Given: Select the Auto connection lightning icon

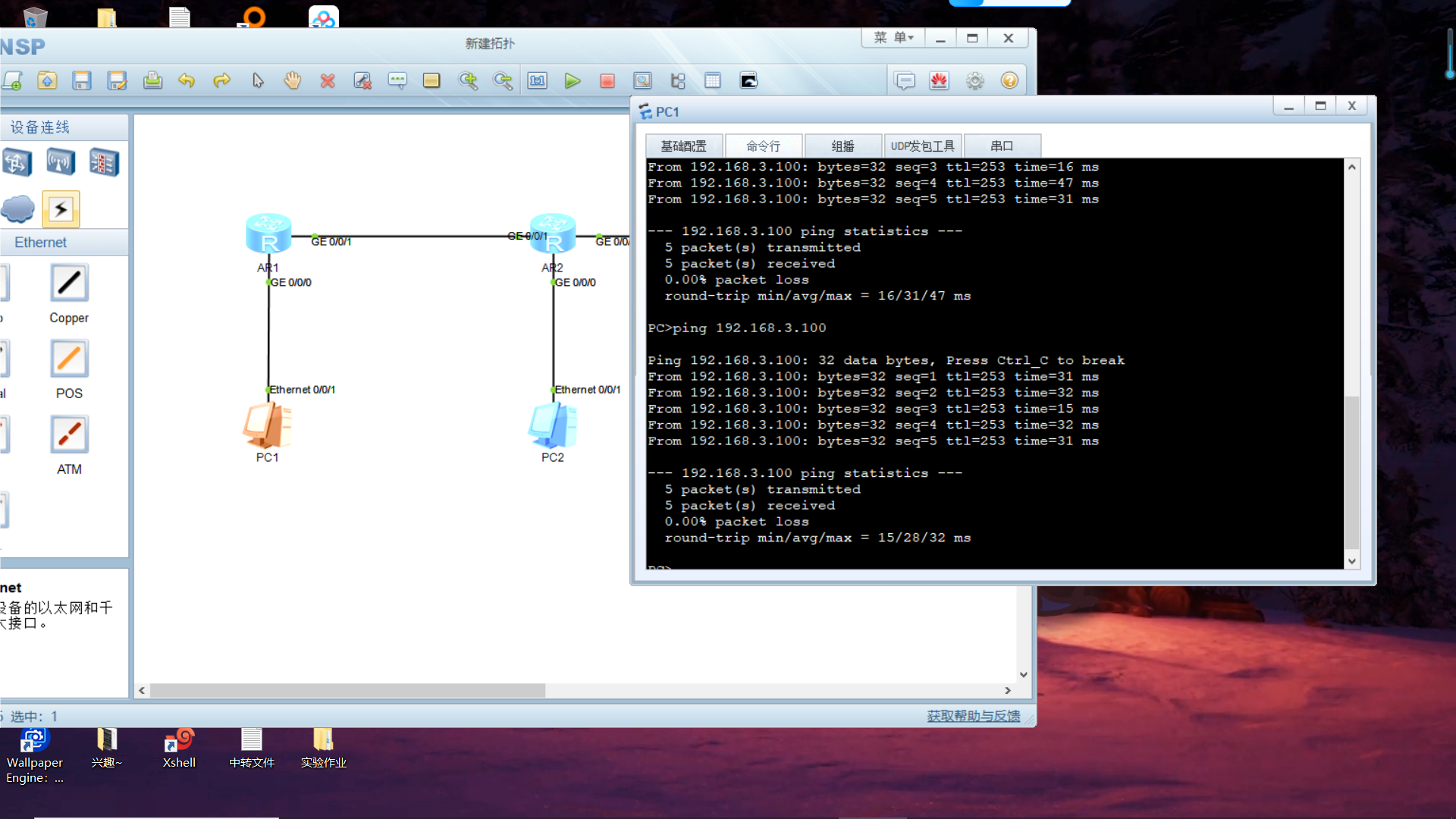Looking at the screenshot, I should pos(61,209).
